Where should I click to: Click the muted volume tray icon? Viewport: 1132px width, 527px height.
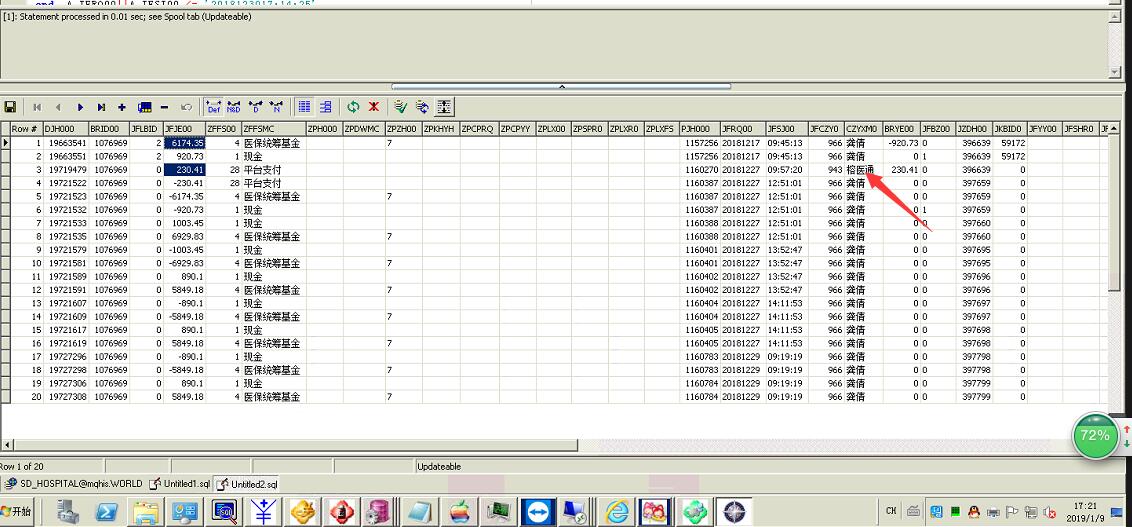coord(1050,513)
